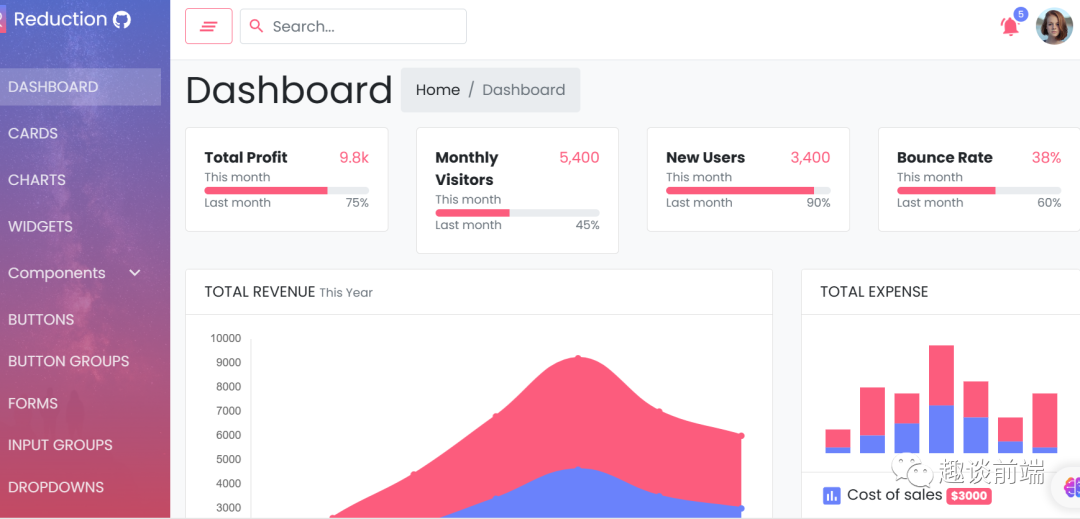1080x519 pixels.
Task: Expand the Components chevron in sidebar
Action: point(135,273)
